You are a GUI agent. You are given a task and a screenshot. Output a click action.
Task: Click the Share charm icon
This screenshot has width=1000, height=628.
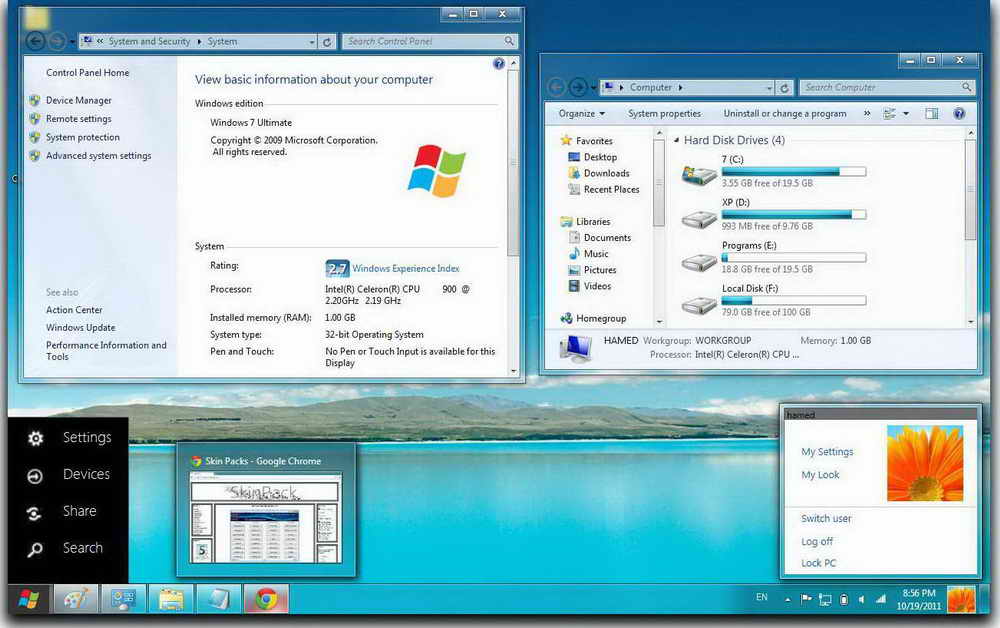point(34,513)
